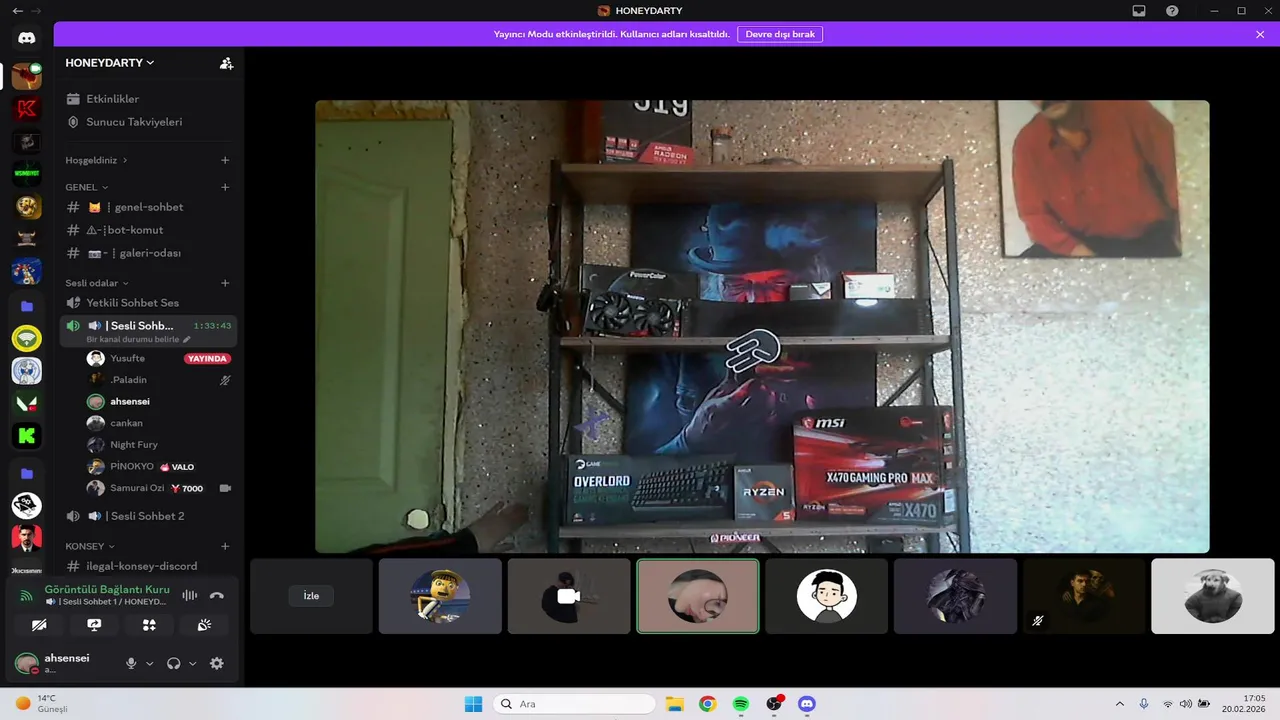Mute the microphone
The image size is (1280, 720).
130,663
